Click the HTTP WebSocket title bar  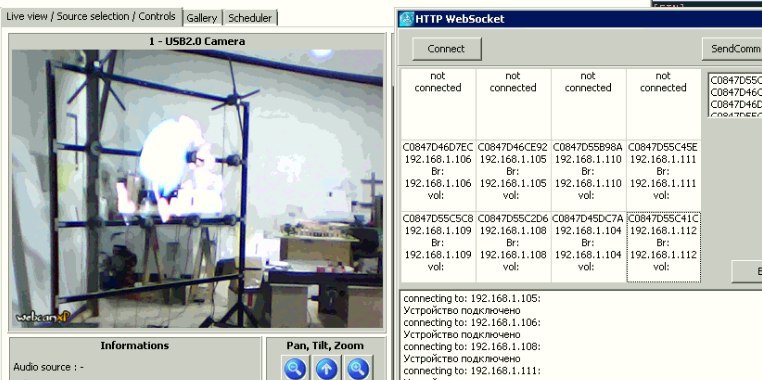pyautogui.click(x=579, y=19)
